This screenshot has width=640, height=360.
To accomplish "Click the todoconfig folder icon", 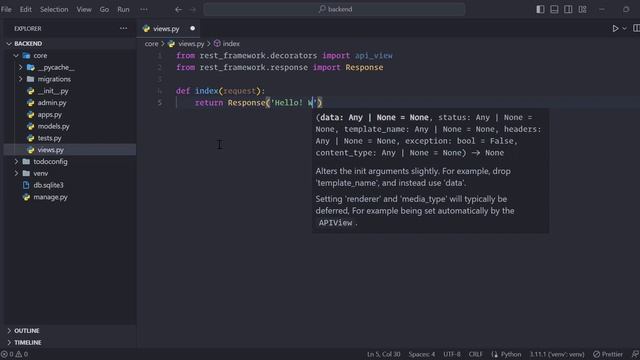I will click(26, 162).
